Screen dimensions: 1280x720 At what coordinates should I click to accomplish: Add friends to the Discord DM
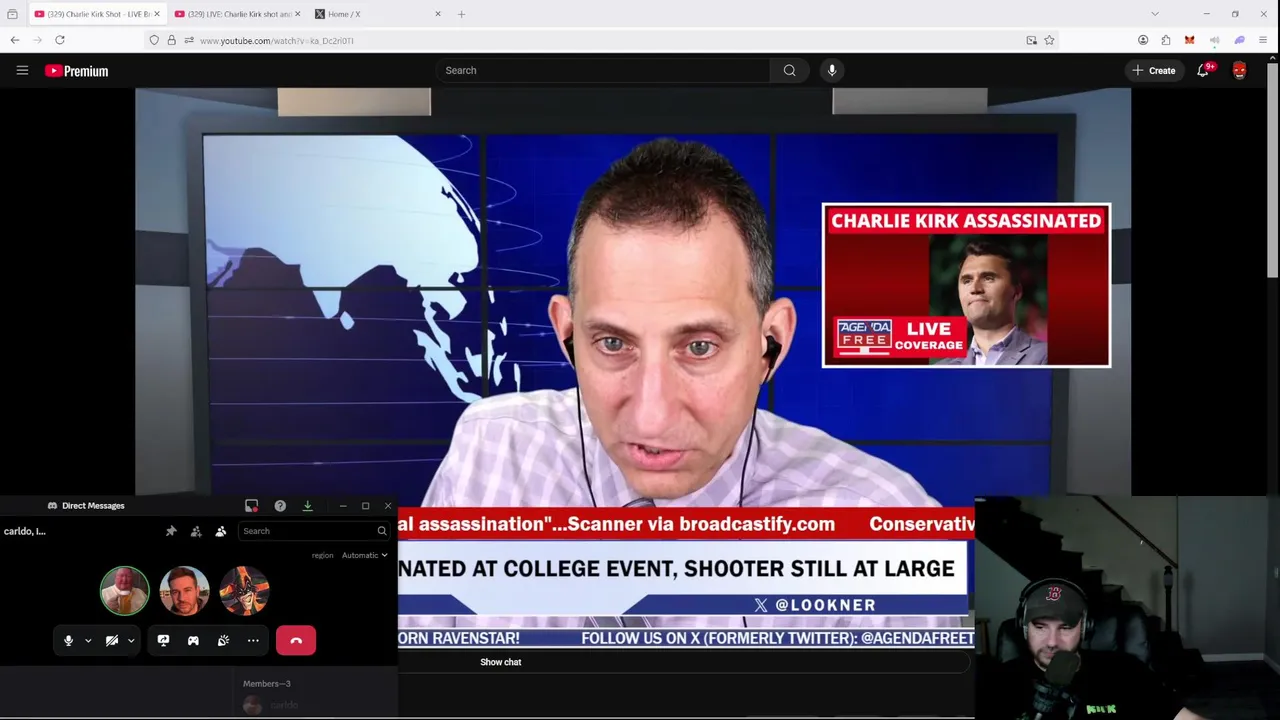196,531
